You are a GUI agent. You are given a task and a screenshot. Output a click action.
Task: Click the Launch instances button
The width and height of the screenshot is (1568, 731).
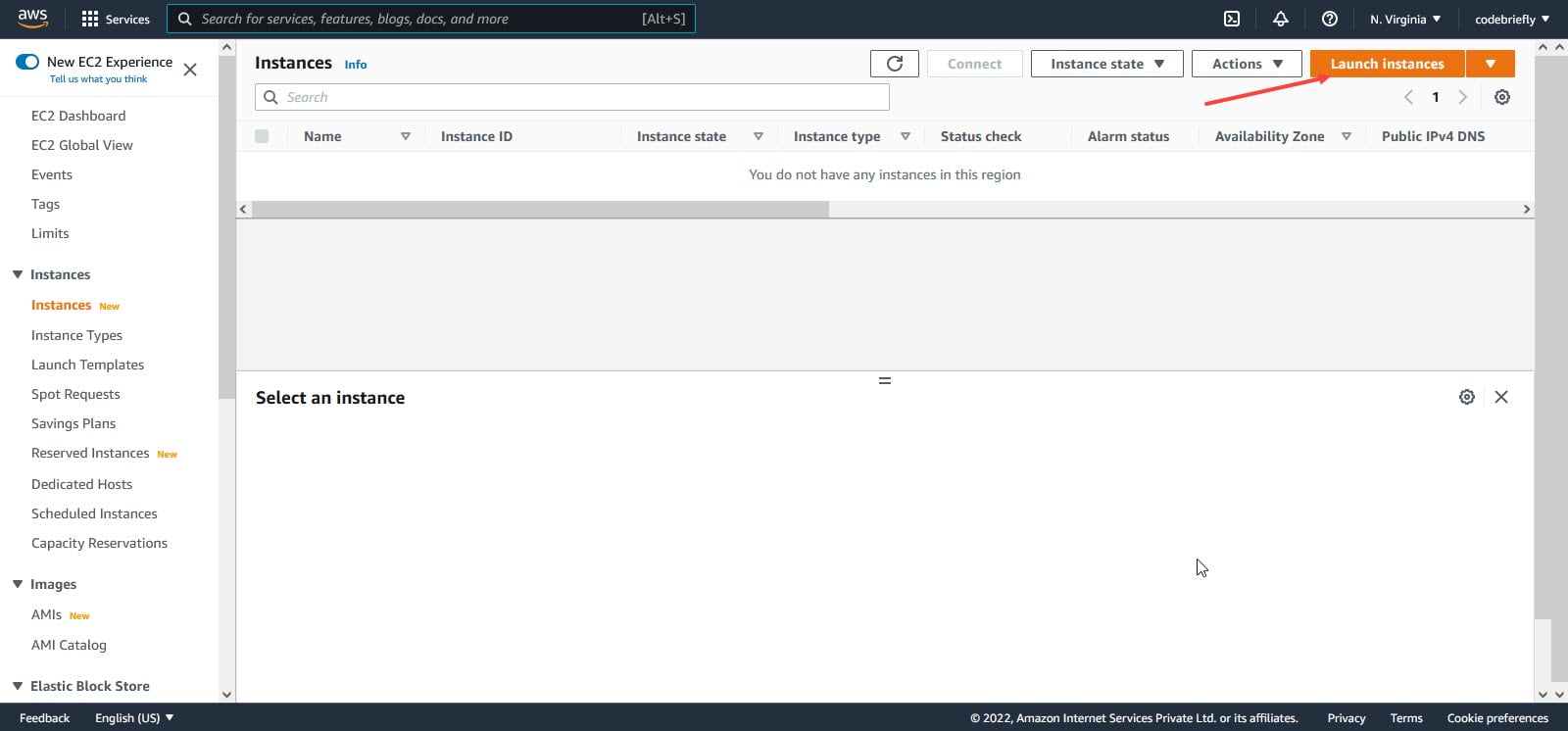(1388, 64)
